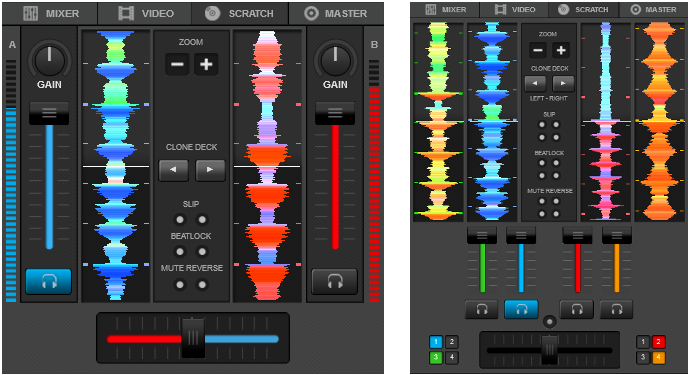
Task: Select deck 2 red assign button on right
Action: [x=658, y=342]
